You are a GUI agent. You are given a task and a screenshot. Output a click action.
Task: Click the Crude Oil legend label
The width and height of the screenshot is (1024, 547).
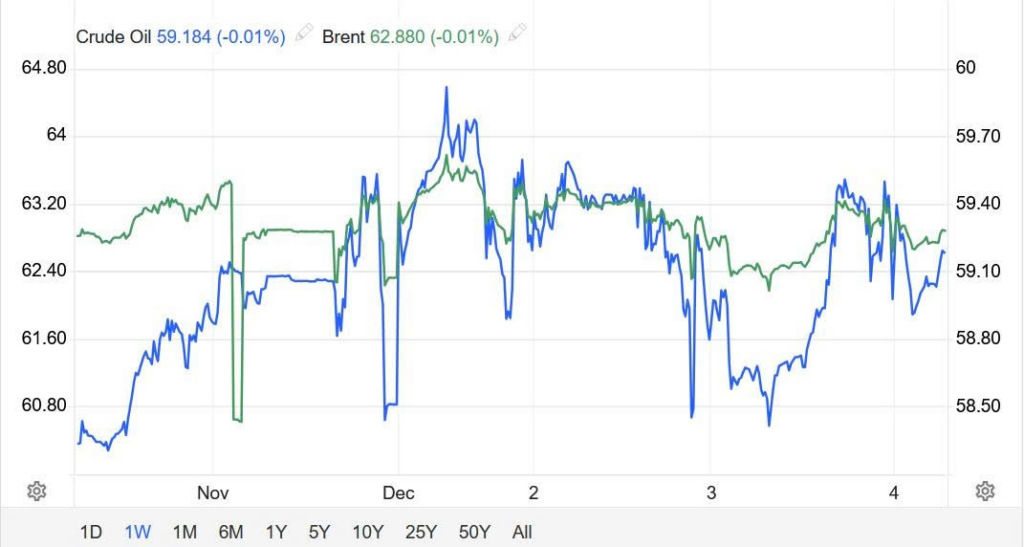tap(114, 37)
